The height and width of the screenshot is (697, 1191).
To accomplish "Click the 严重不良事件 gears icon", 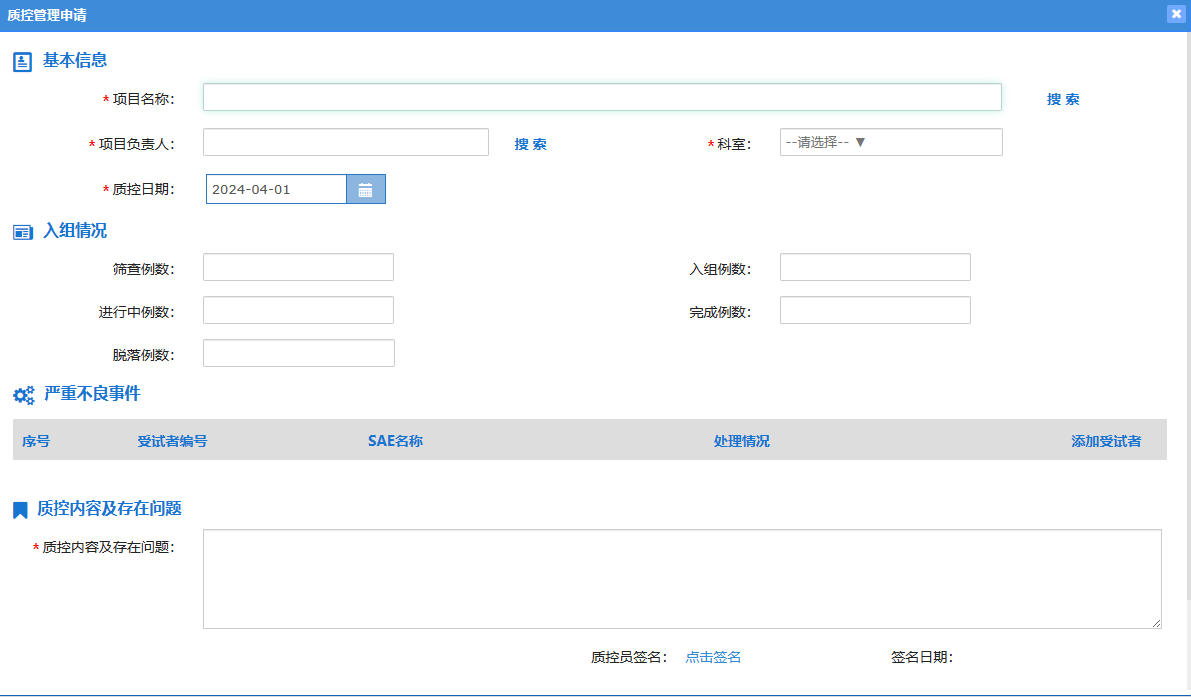I will tap(23, 395).
